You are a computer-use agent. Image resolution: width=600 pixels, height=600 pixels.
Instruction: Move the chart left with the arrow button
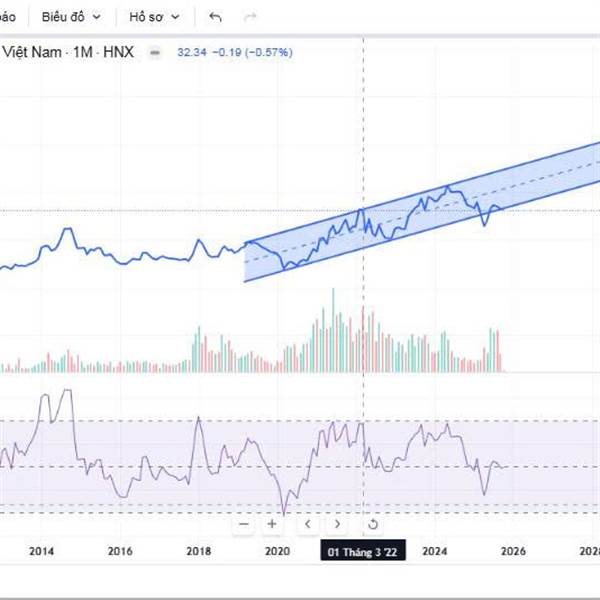pyautogui.click(x=308, y=524)
